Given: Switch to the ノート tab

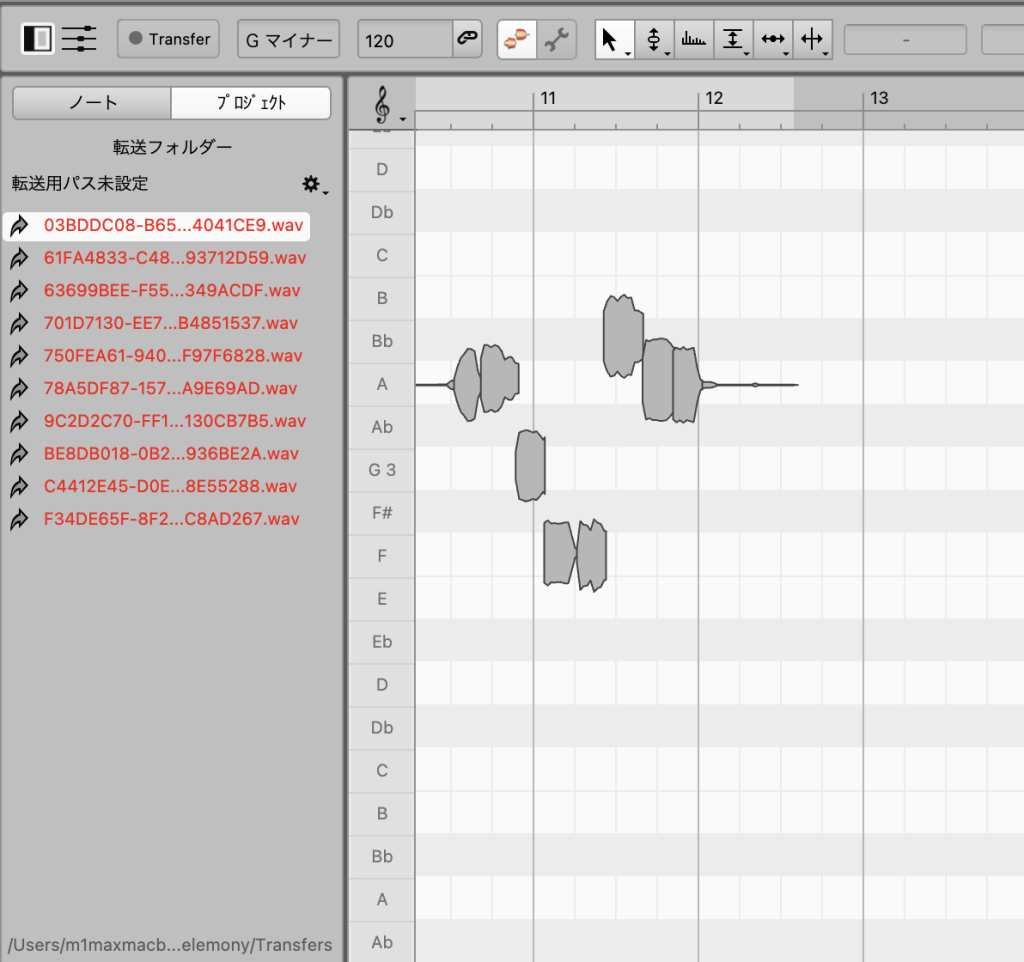Looking at the screenshot, I should 92,102.
